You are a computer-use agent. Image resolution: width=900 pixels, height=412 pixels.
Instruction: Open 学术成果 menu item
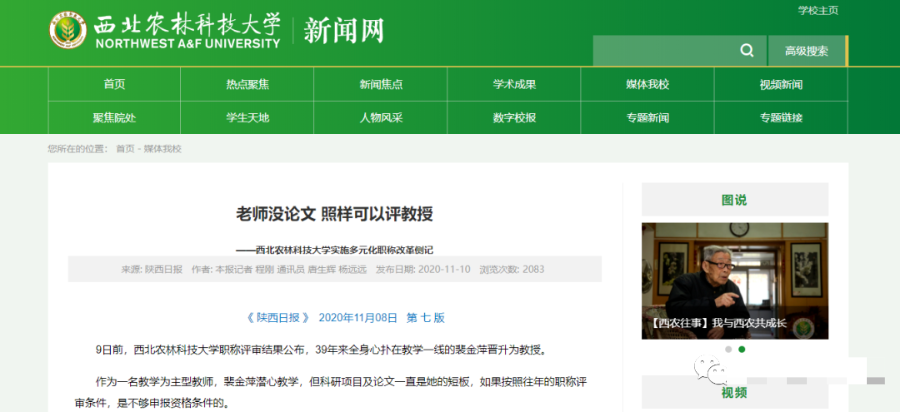click(514, 84)
